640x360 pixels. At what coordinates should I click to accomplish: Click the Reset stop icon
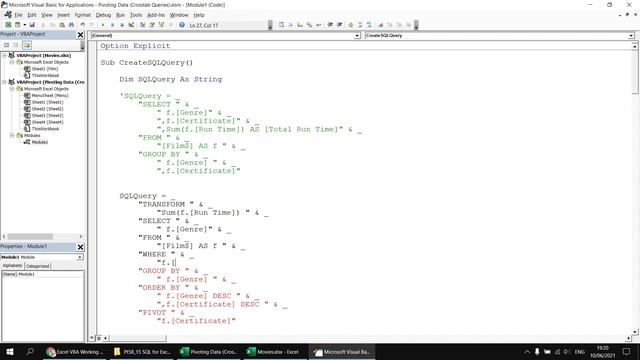[122, 25]
